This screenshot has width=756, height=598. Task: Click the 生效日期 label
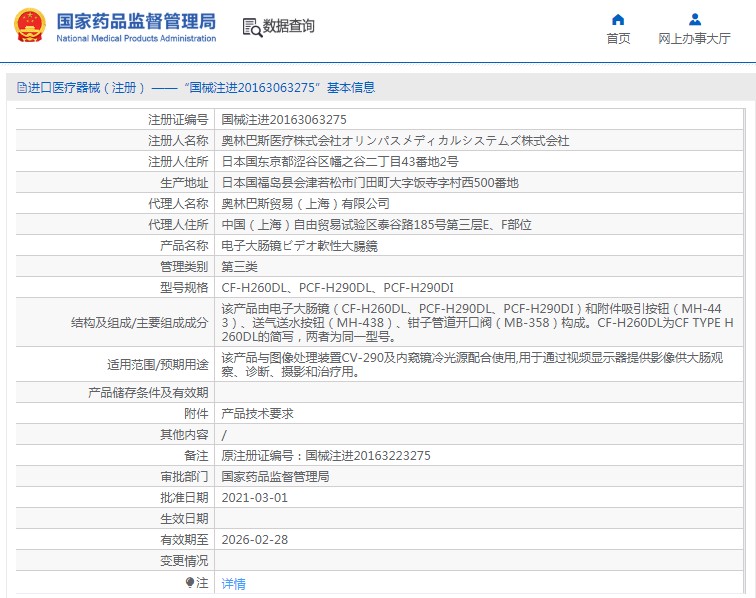(184, 519)
